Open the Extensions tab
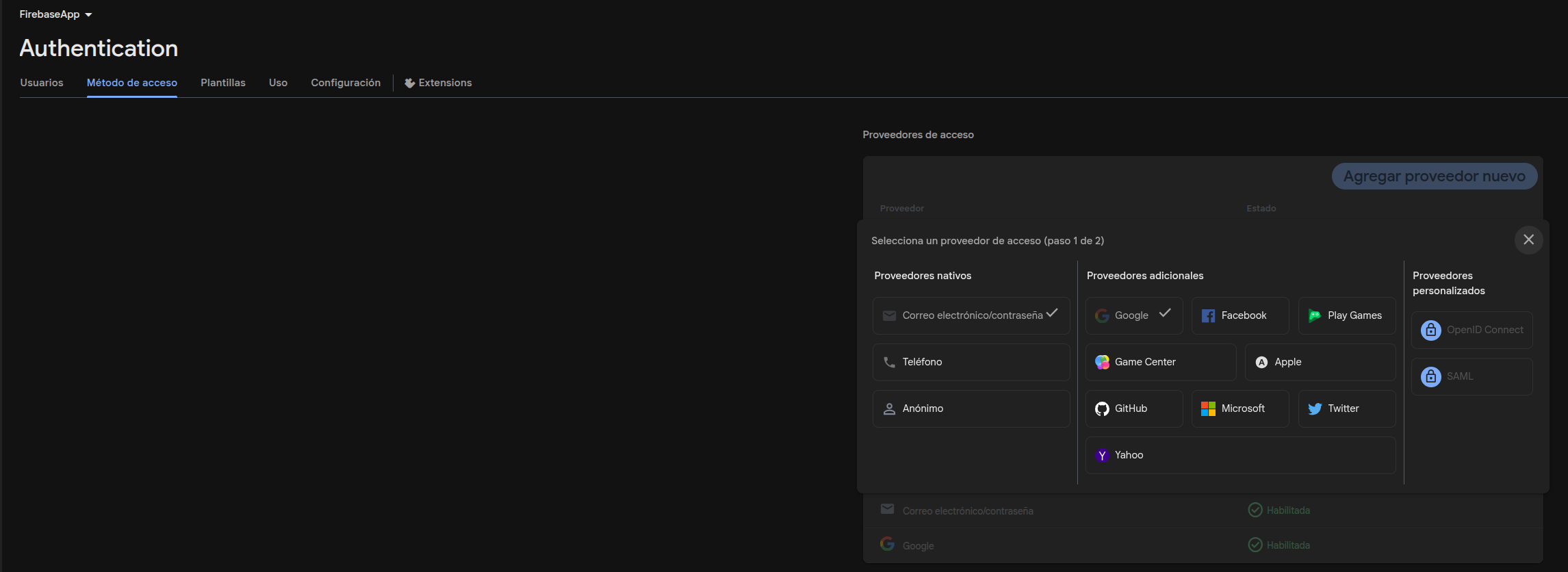The image size is (1568, 572). (438, 83)
